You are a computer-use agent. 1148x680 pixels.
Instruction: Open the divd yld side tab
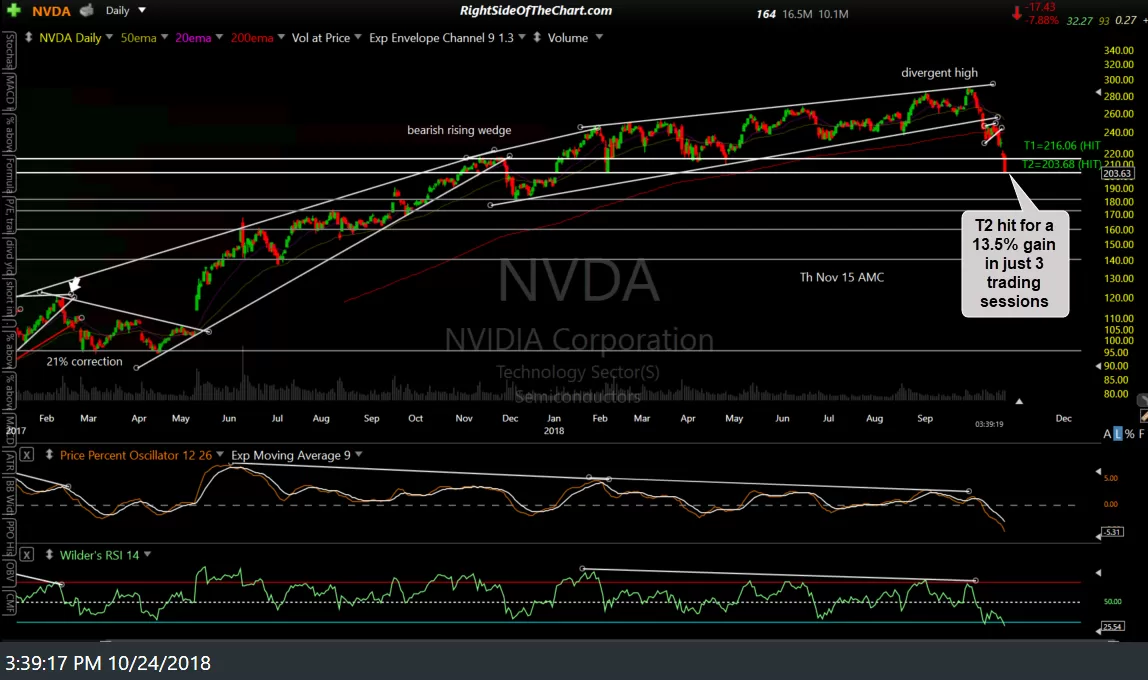10,258
